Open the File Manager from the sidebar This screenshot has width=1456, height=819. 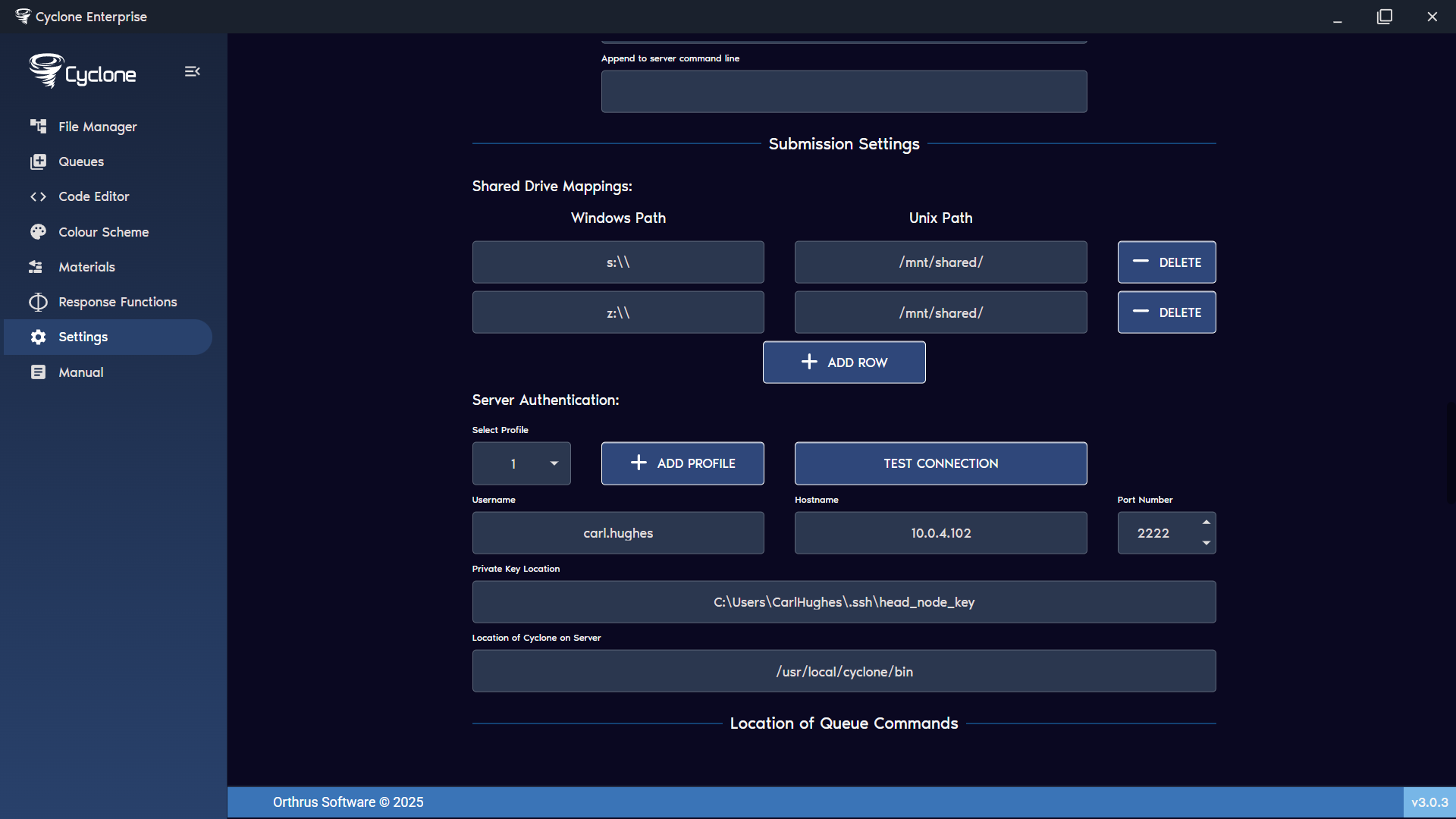[x=97, y=127]
